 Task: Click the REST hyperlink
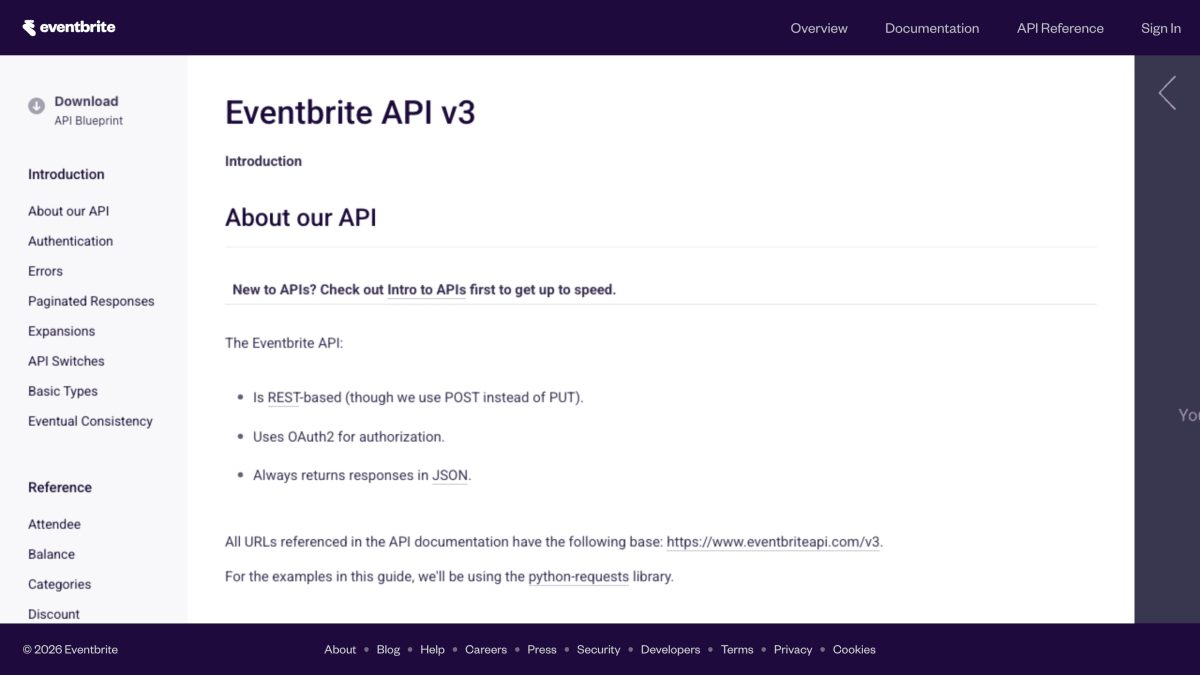coord(284,397)
